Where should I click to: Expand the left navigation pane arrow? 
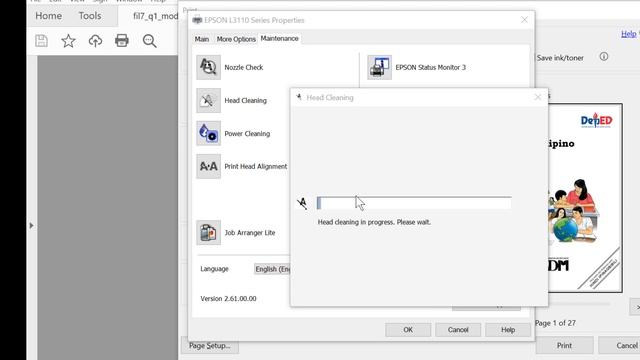coord(31,225)
